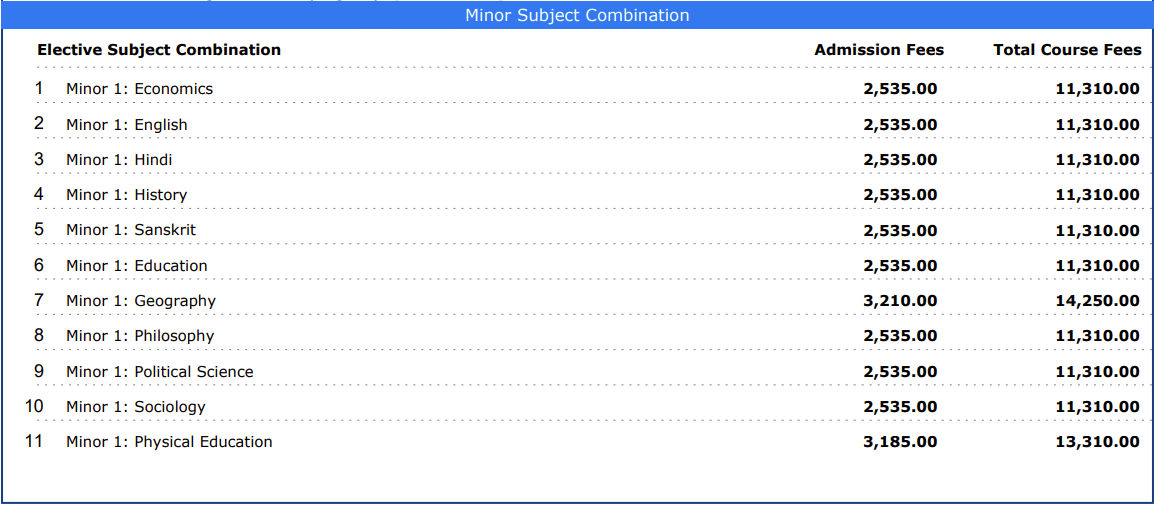1160x512 pixels.
Task: Click the Elective Subject Combination column heading
Action: [x=159, y=50]
